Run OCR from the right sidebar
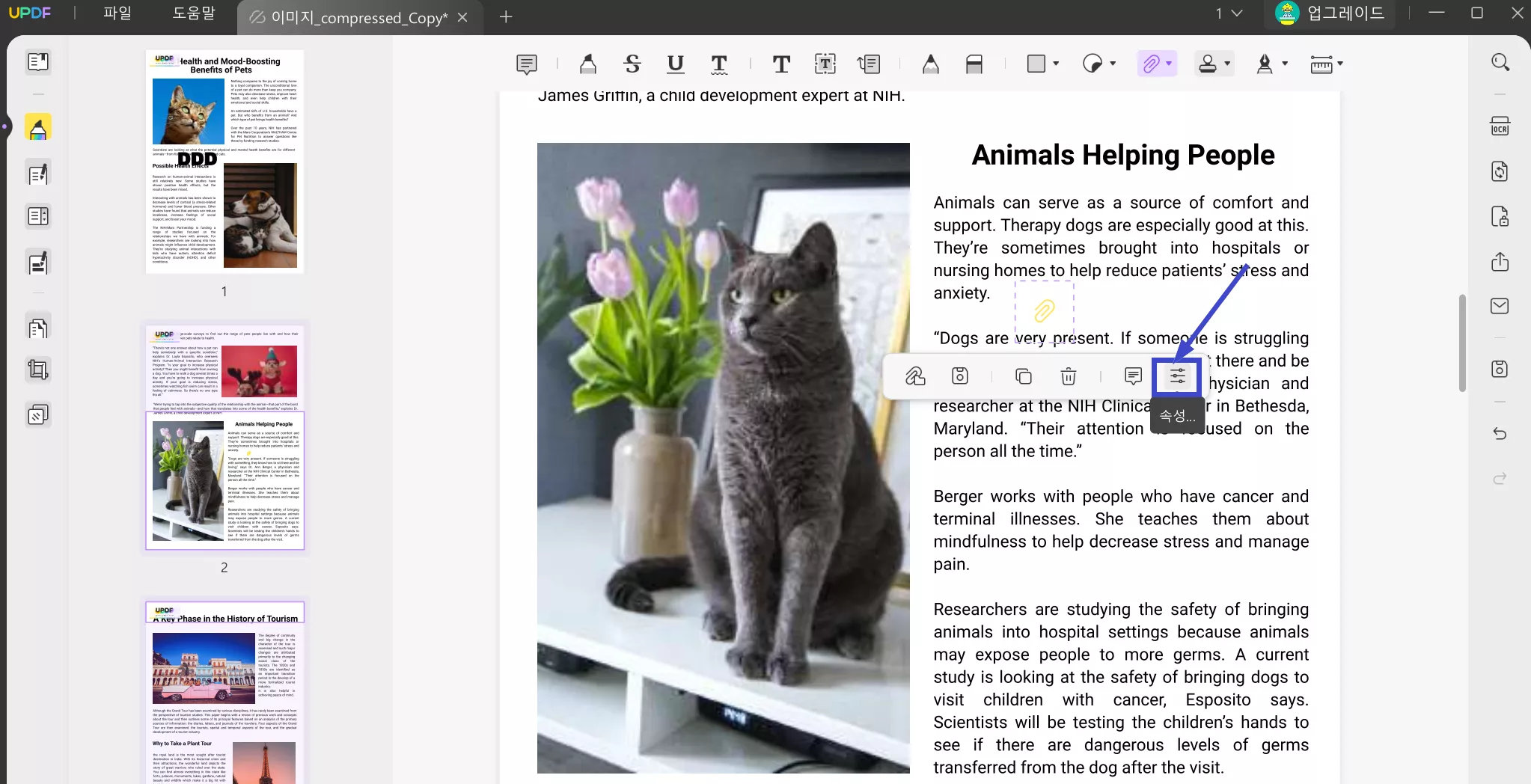The image size is (1531, 784). (x=1500, y=126)
